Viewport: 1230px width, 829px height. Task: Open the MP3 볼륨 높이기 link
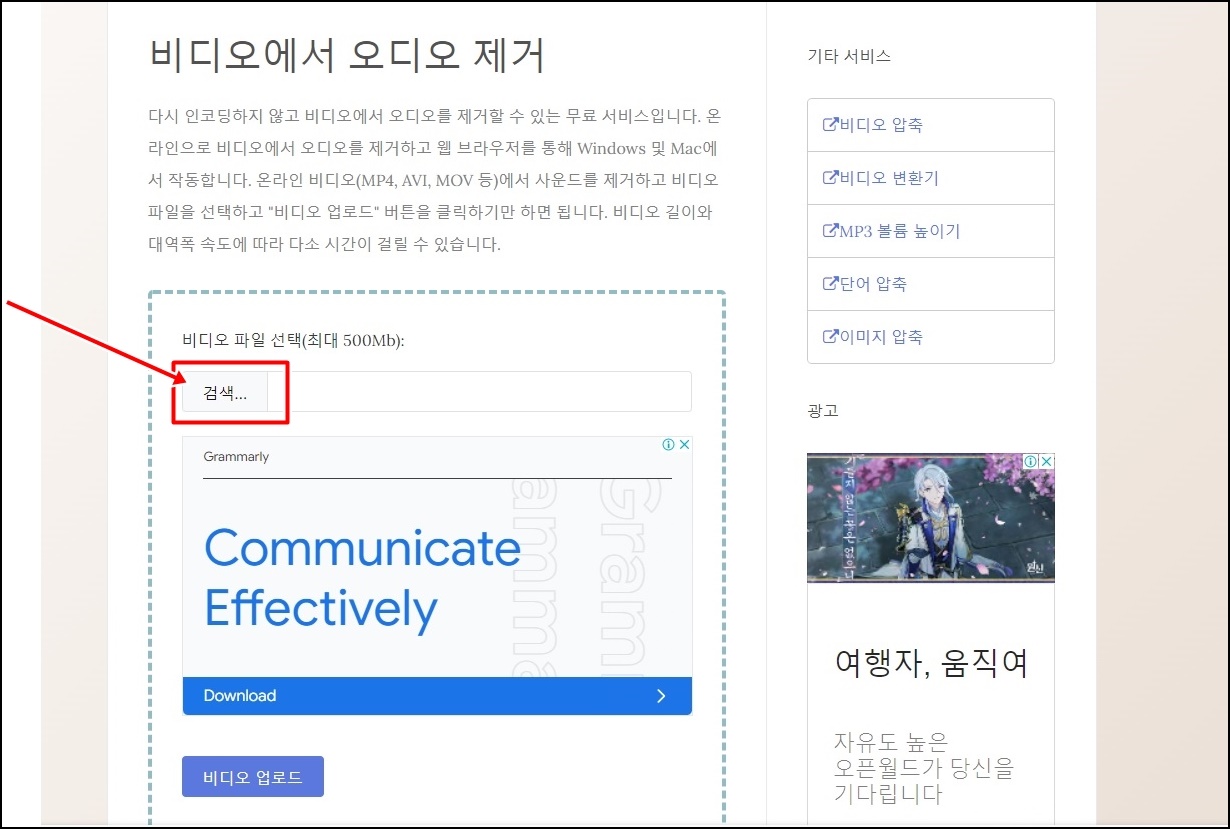(899, 231)
